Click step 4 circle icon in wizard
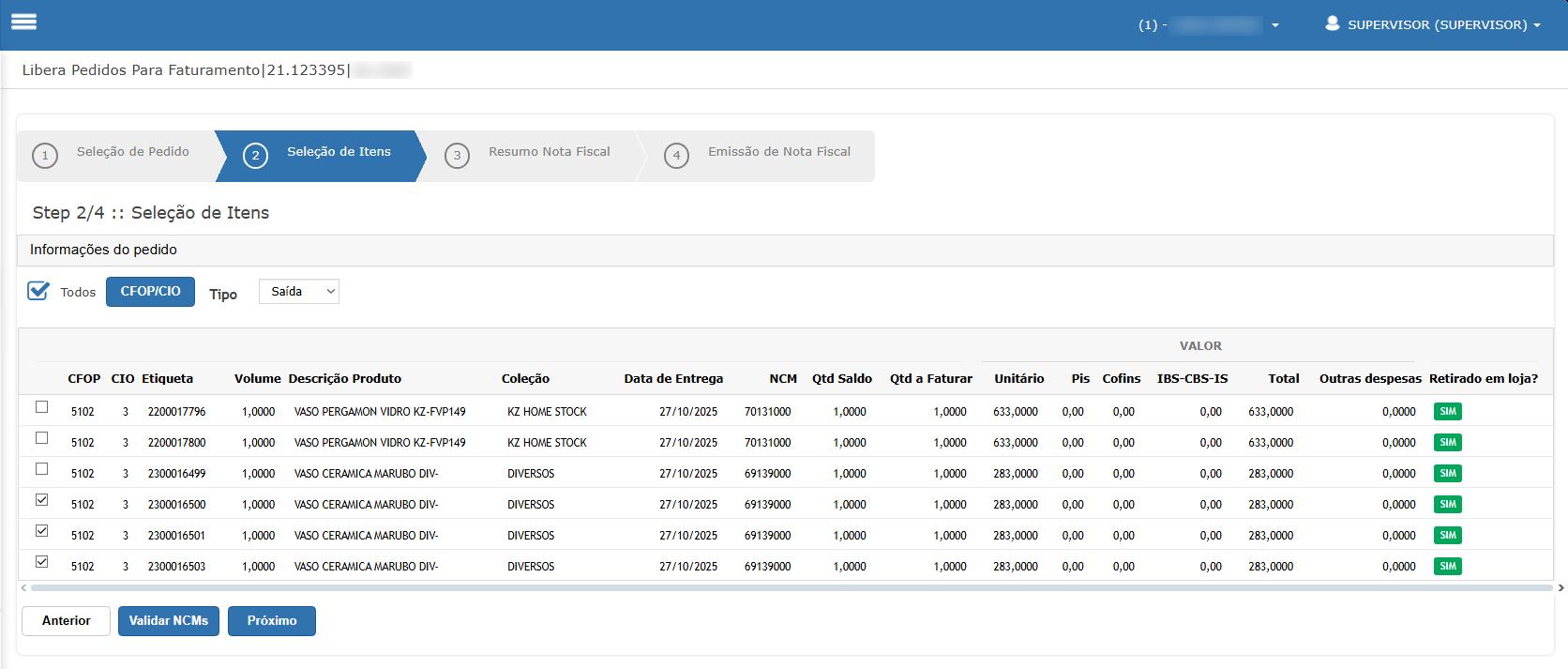This screenshot has height=669, width=1568. click(676, 156)
